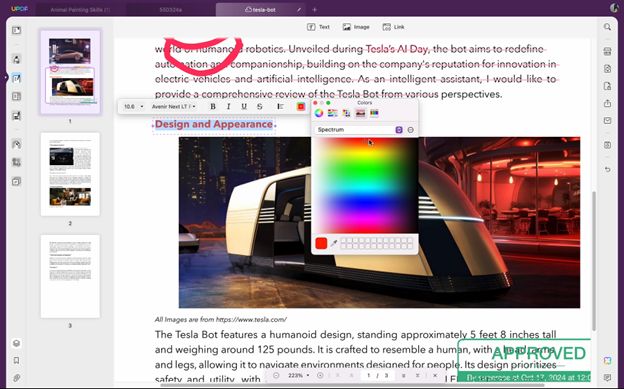Select the Image Palettes tab in Colors window
The height and width of the screenshot is (389, 624).
click(x=361, y=113)
